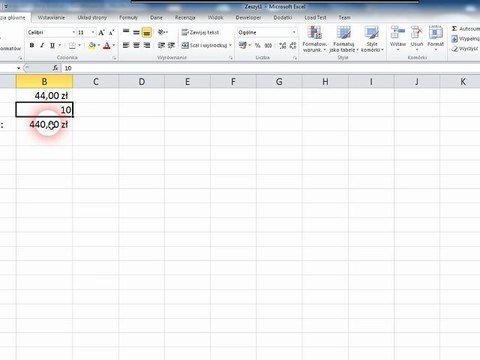Increase decimal places
The height and width of the screenshot is (360, 480).
point(283,45)
